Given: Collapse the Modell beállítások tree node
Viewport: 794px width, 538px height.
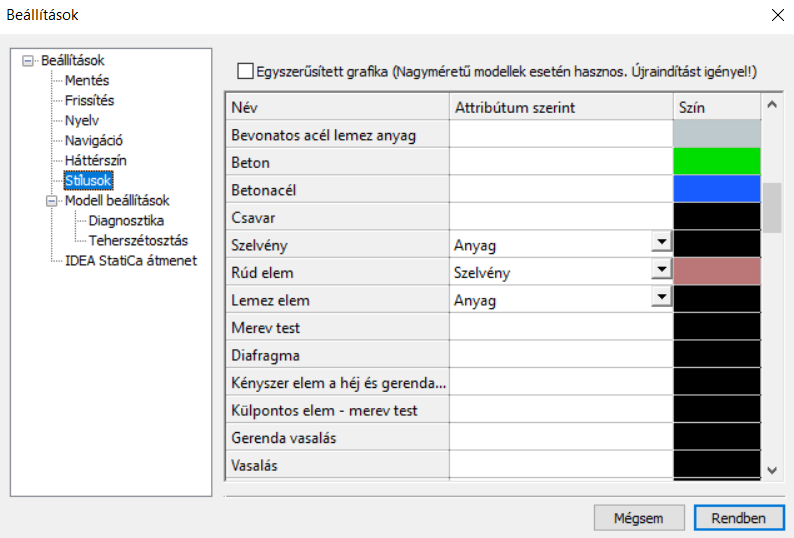Looking at the screenshot, I should point(52,201).
